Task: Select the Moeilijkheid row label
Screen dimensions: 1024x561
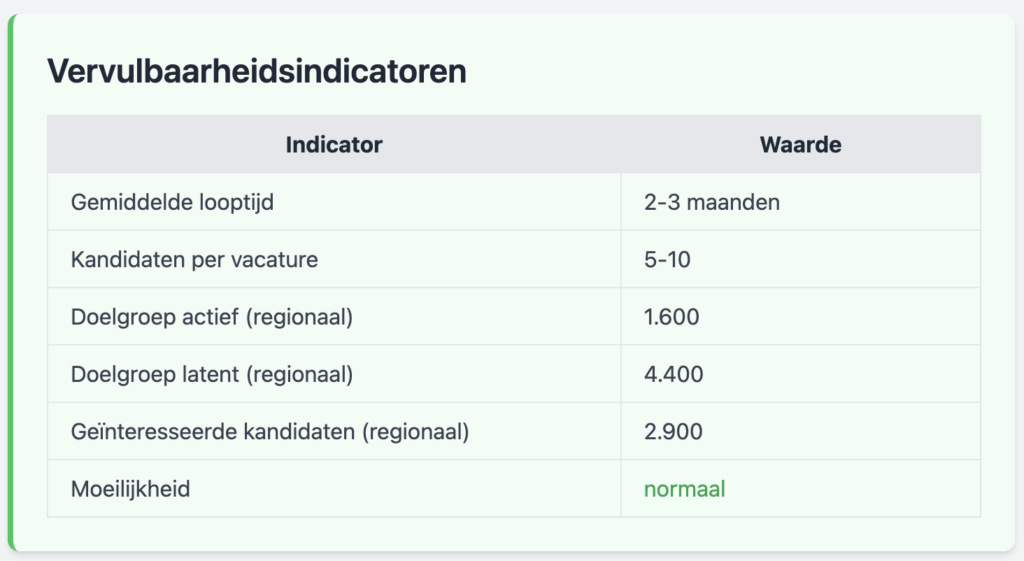Action: coord(130,489)
